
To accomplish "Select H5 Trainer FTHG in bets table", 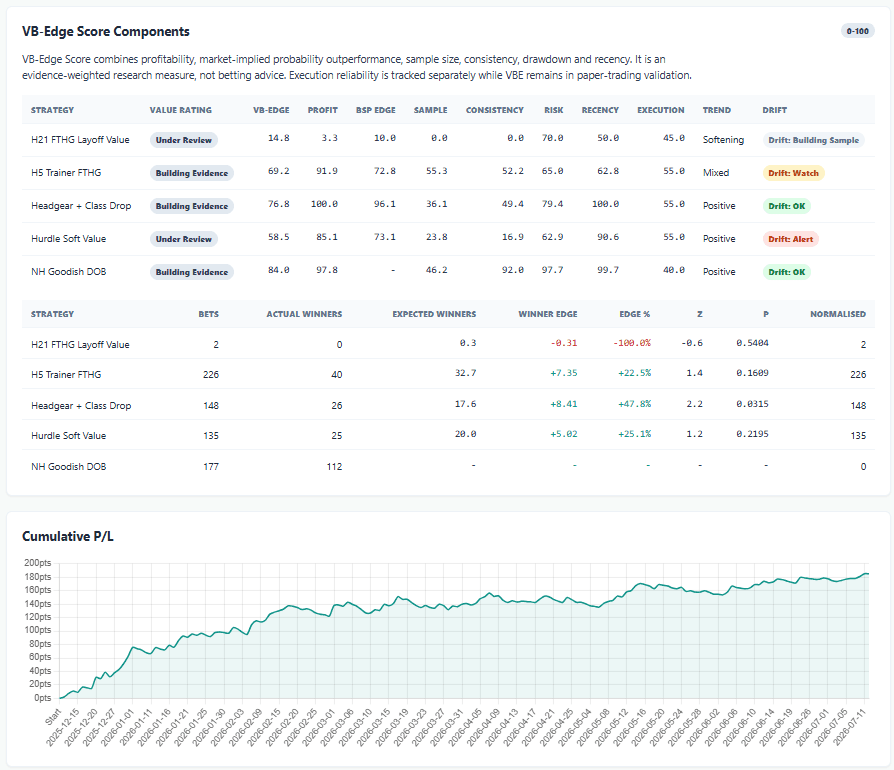I will click(66, 374).
